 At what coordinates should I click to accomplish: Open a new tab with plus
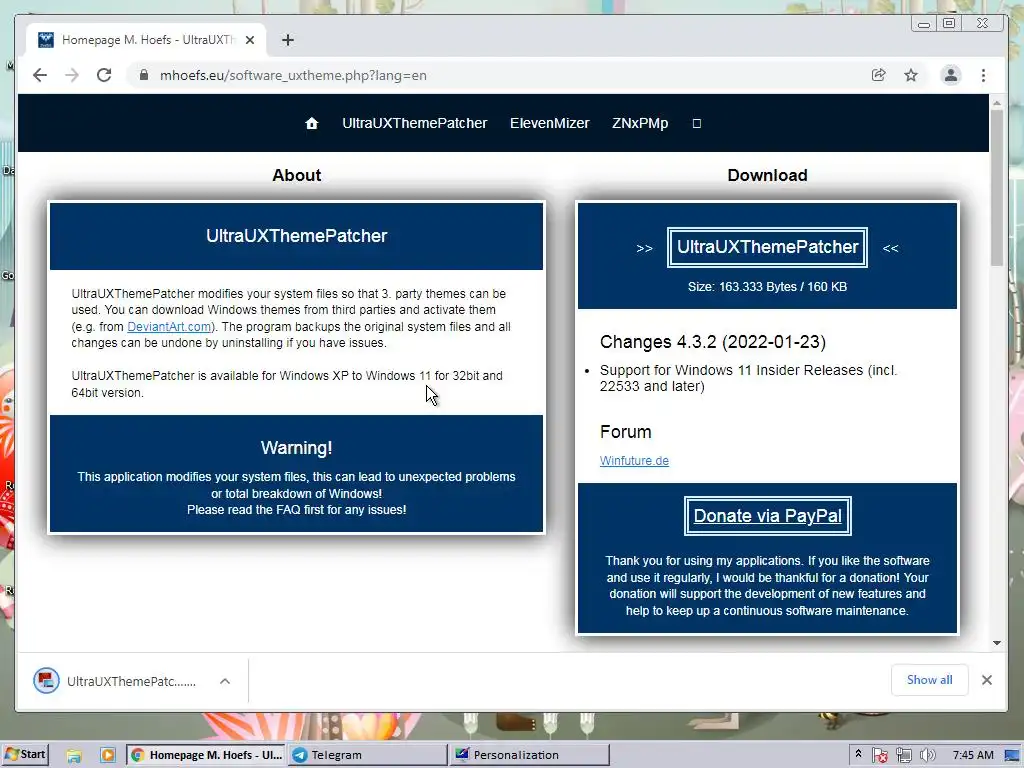288,40
